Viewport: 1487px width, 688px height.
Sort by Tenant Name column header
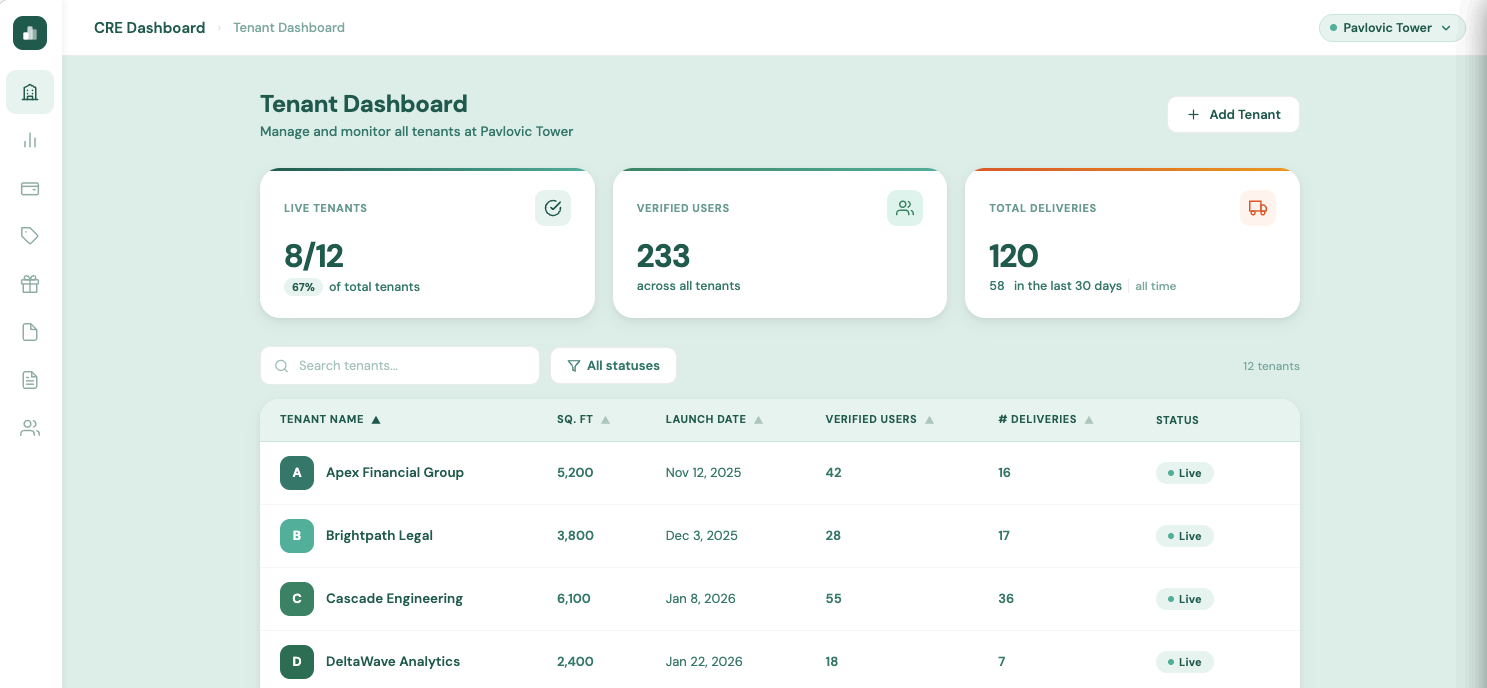pos(330,420)
